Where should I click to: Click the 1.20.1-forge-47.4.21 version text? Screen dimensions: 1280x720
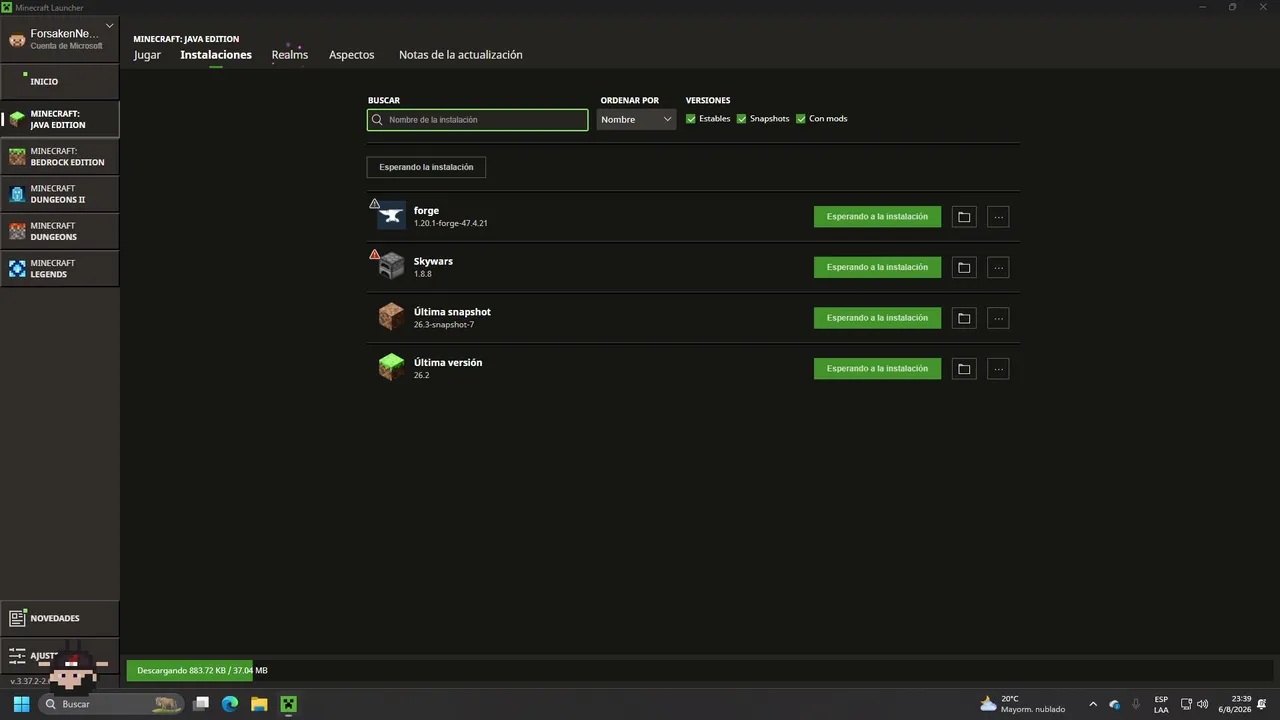451,223
